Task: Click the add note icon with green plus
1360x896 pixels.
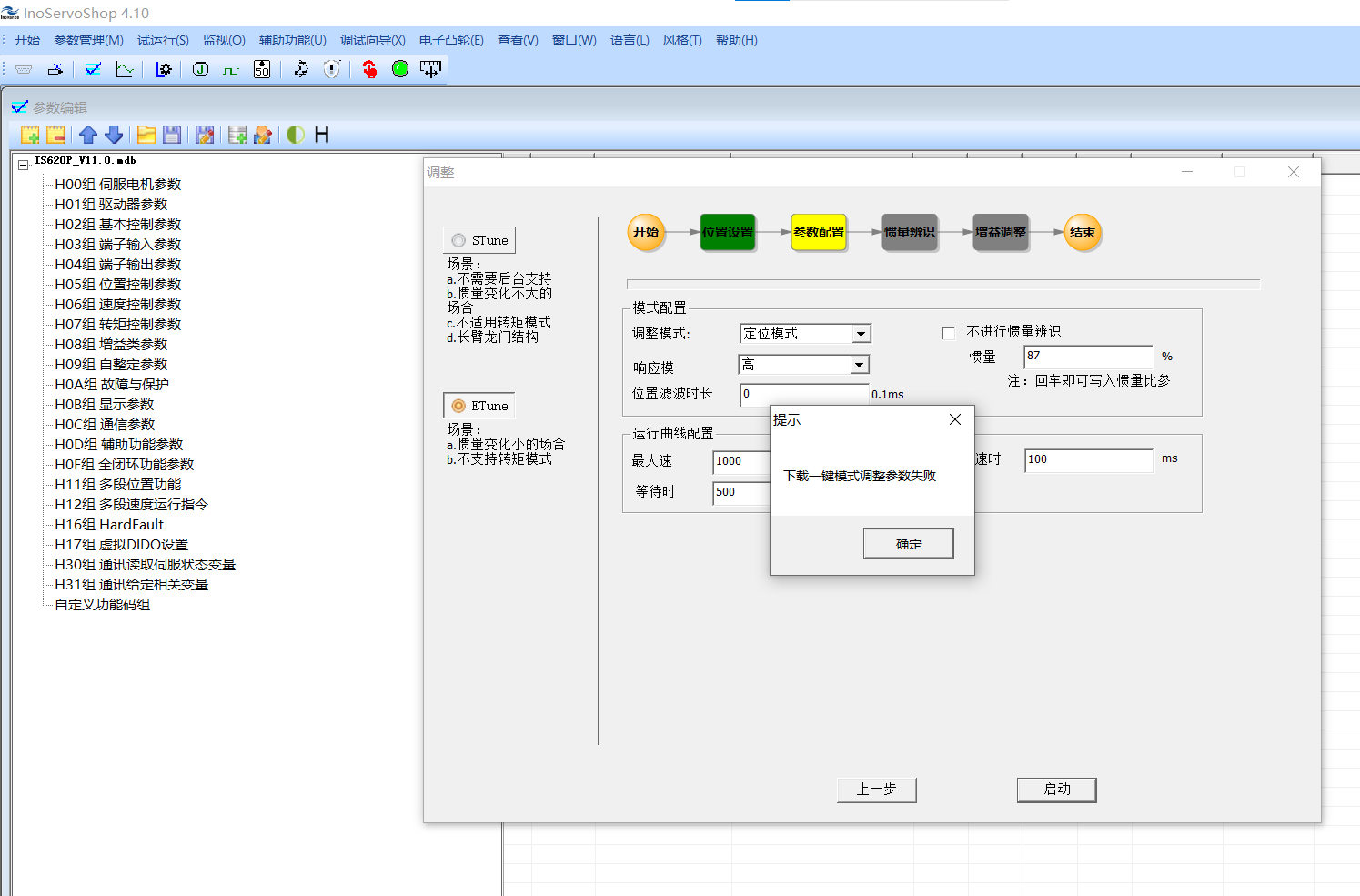Action: [x=30, y=135]
